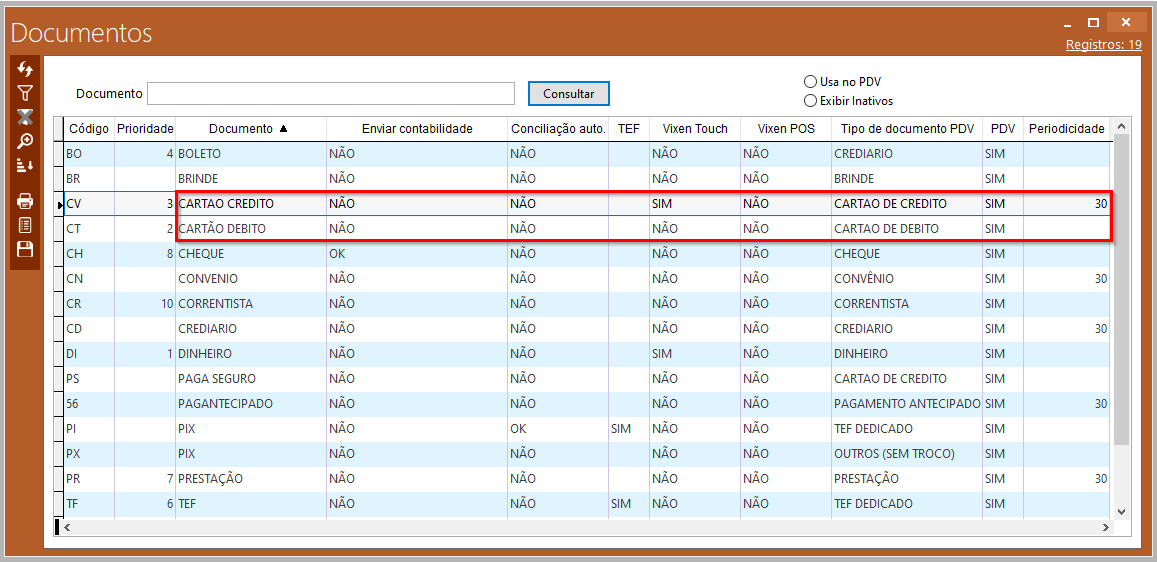Click the Vixen Touch column header

pyautogui.click(x=695, y=129)
